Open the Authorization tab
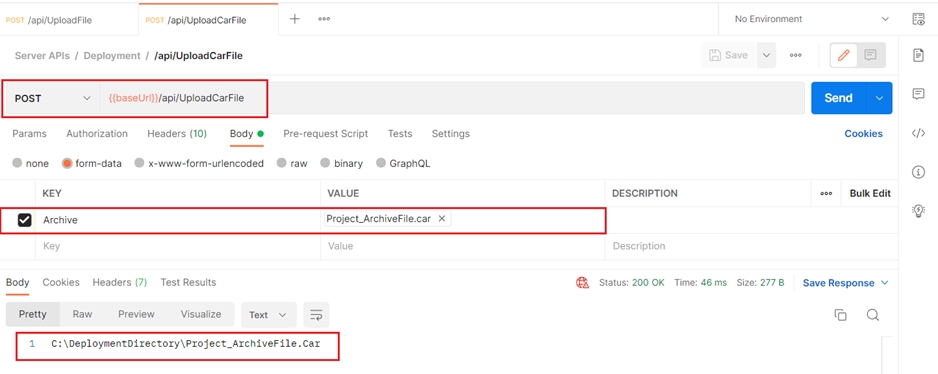Screen dimensions: 938x374 point(97,133)
